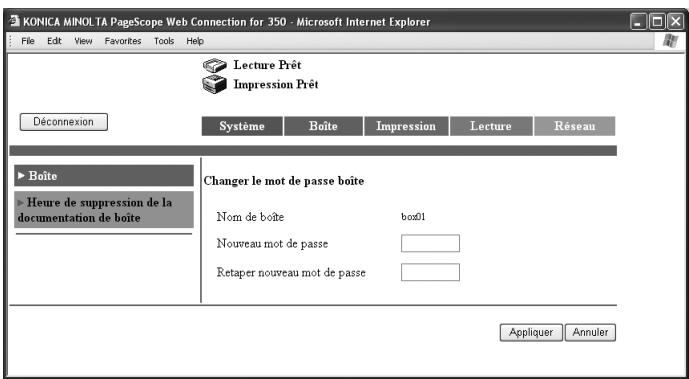689x379 pixels.
Task: Open the Tools menu
Action: pyautogui.click(x=164, y=41)
